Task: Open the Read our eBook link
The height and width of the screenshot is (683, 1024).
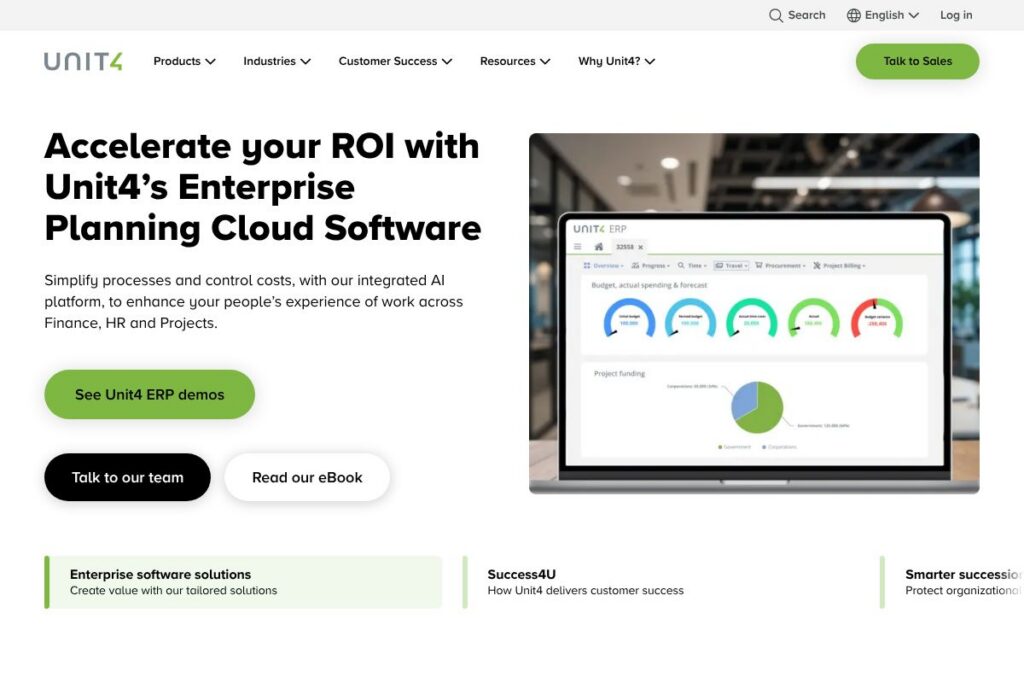Action: click(307, 477)
